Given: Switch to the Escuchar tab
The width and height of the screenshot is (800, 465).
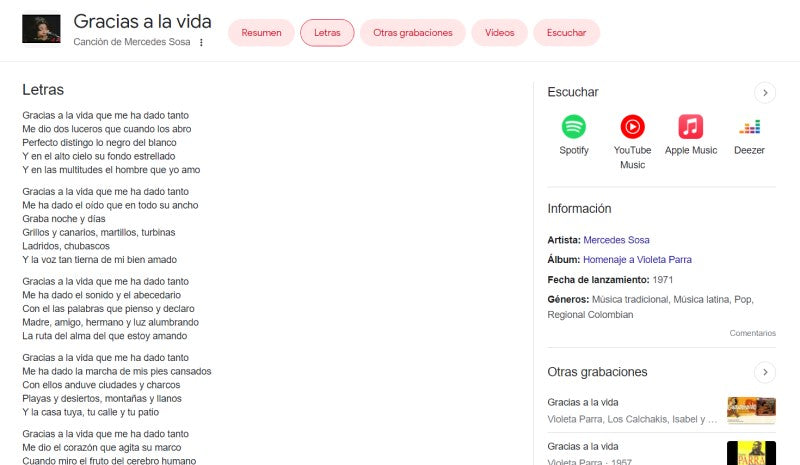Looking at the screenshot, I should [566, 33].
